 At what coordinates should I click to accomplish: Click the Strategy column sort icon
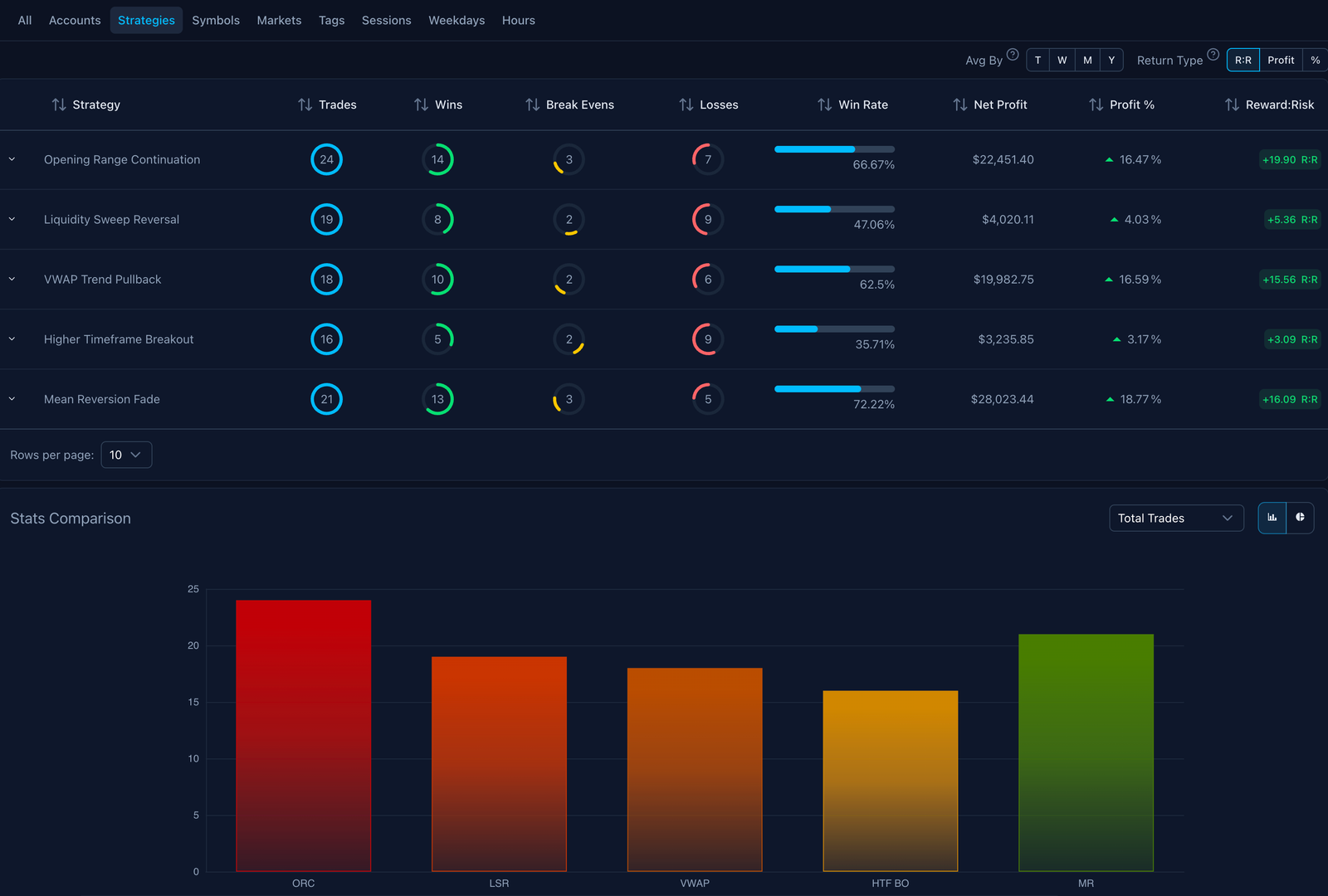pyautogui.click(x=59, y=105)
